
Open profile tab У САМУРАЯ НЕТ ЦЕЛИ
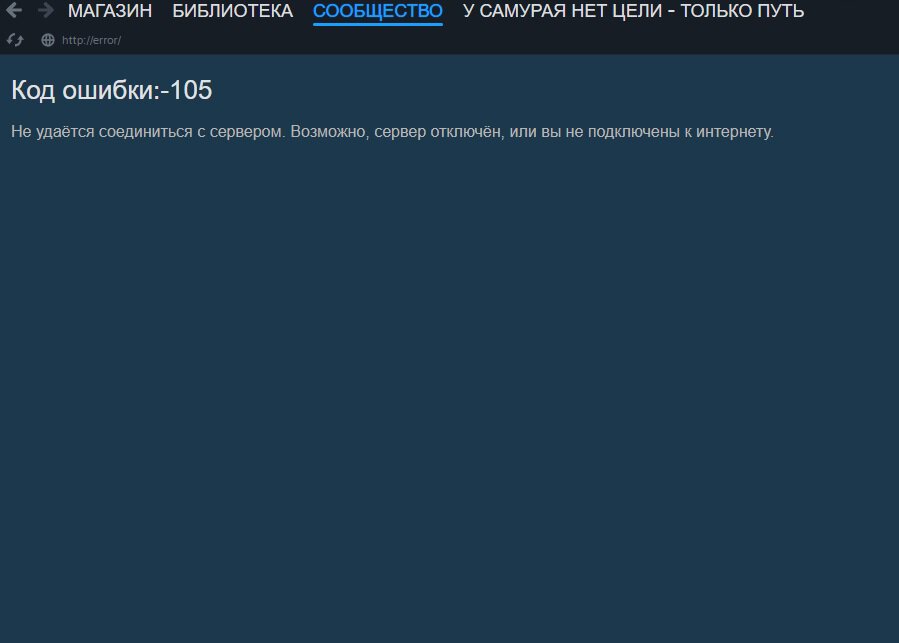click(x=634, y=11)
